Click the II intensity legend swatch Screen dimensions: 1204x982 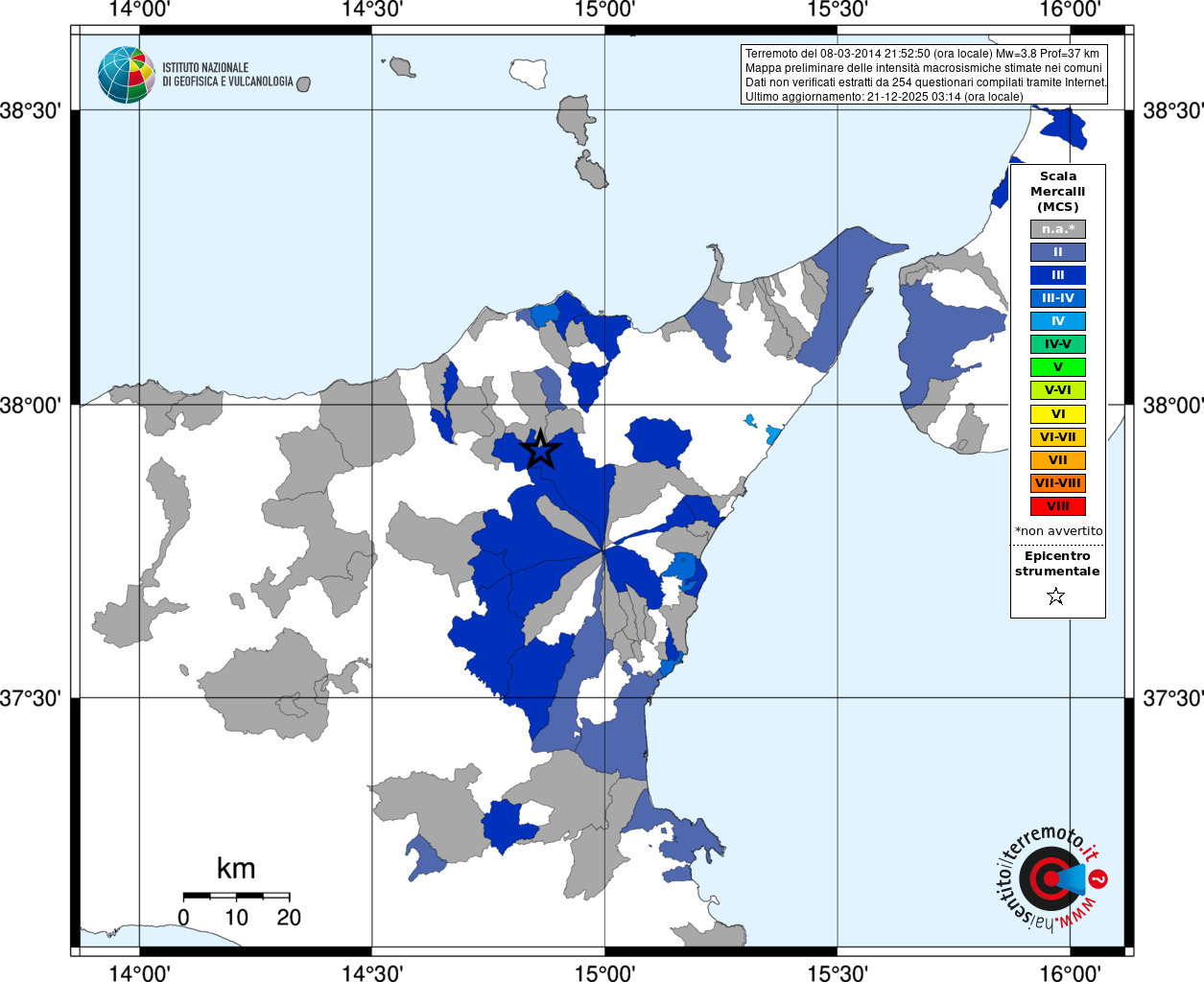tap(1058, 252)
